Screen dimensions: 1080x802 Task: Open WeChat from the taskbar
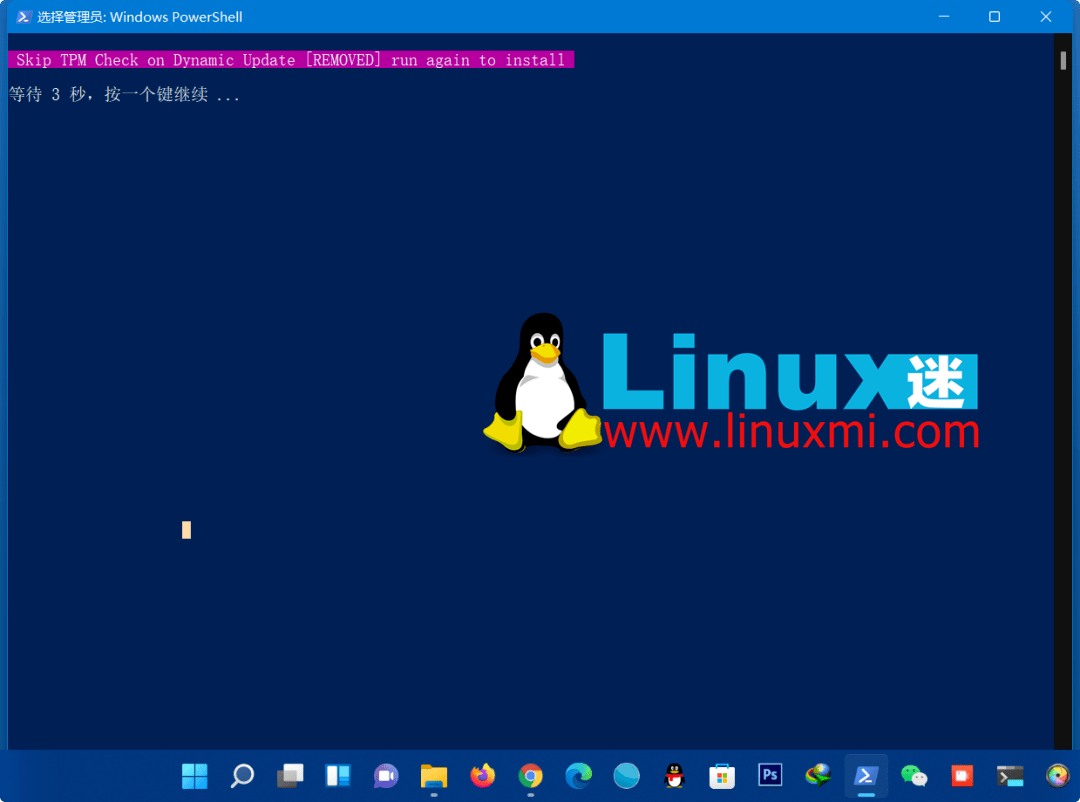click(914, 776)
